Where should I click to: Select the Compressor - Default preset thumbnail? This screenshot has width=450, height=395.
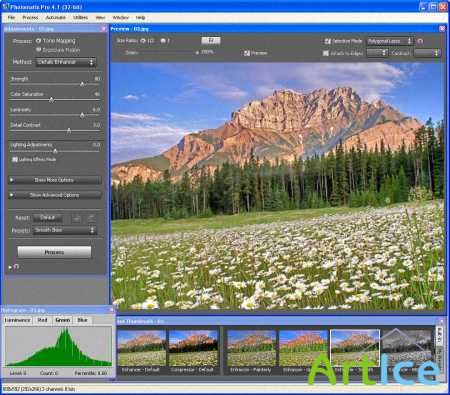193,349
